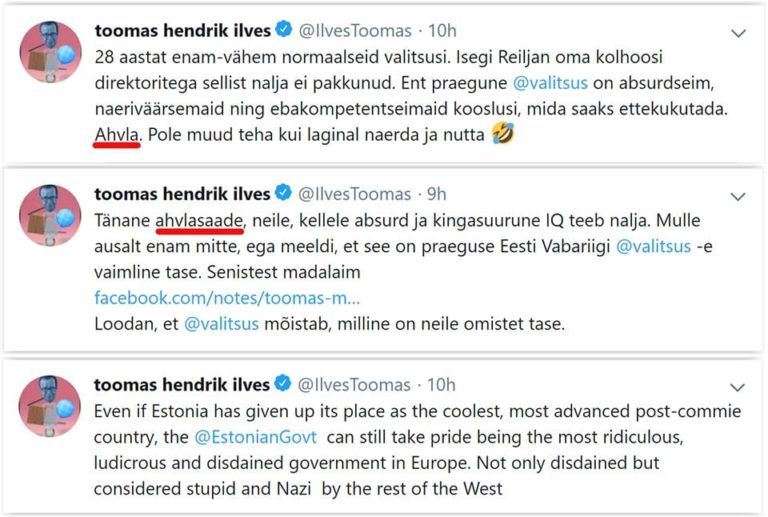Screen dimensions: 768x517
Task: Click the author name in the second tweet
Action: point(181,193)
